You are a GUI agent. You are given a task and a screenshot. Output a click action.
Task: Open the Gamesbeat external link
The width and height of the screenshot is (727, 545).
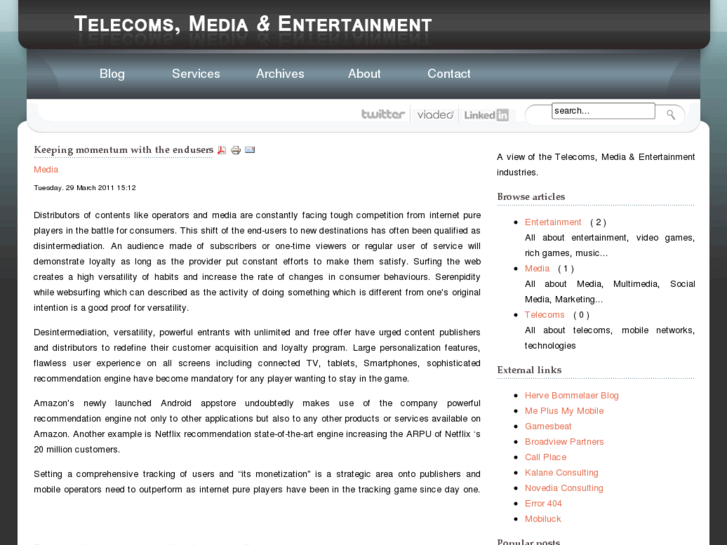(549, 427)
